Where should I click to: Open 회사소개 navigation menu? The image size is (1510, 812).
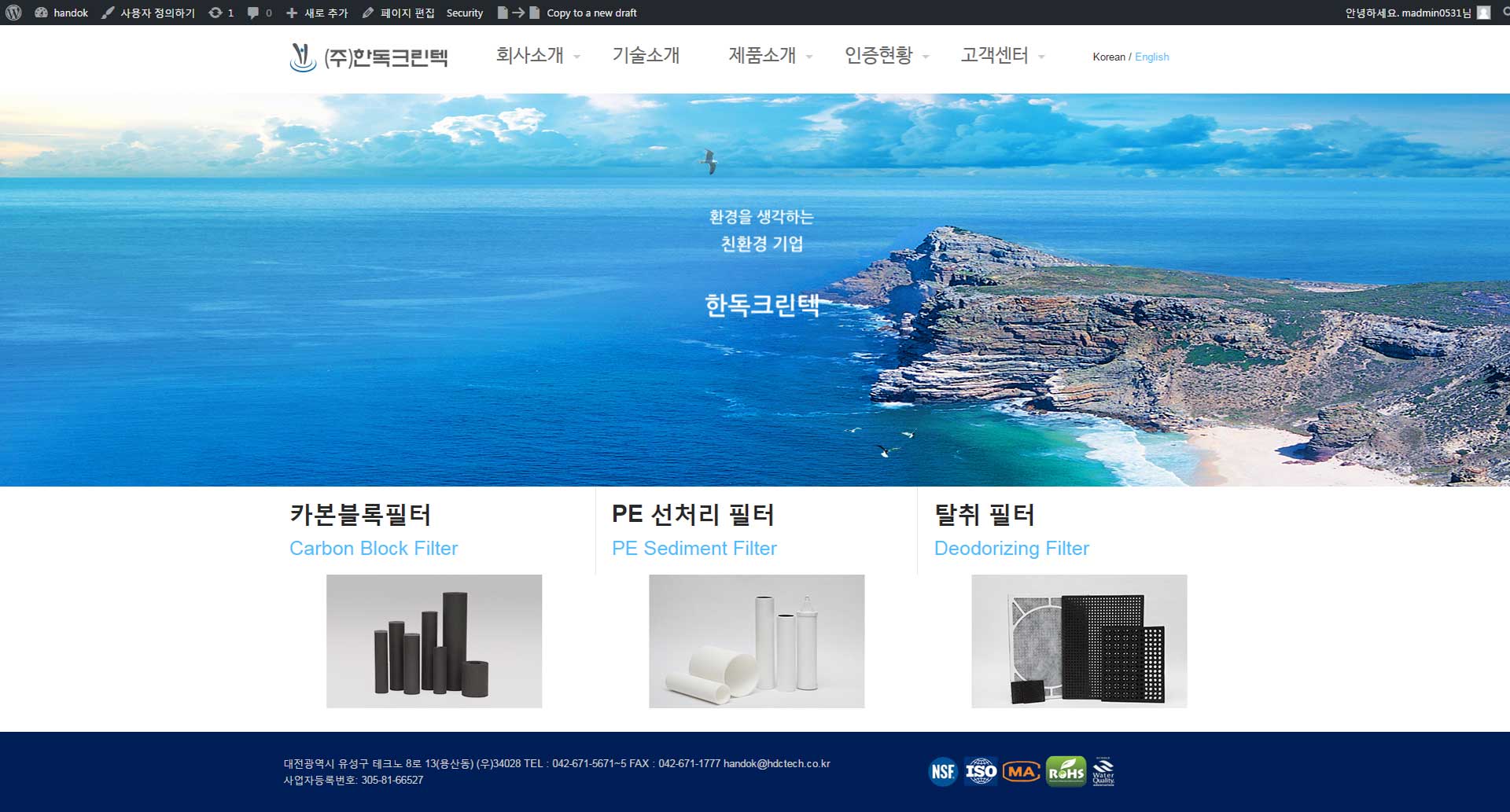tap(529, 55)
